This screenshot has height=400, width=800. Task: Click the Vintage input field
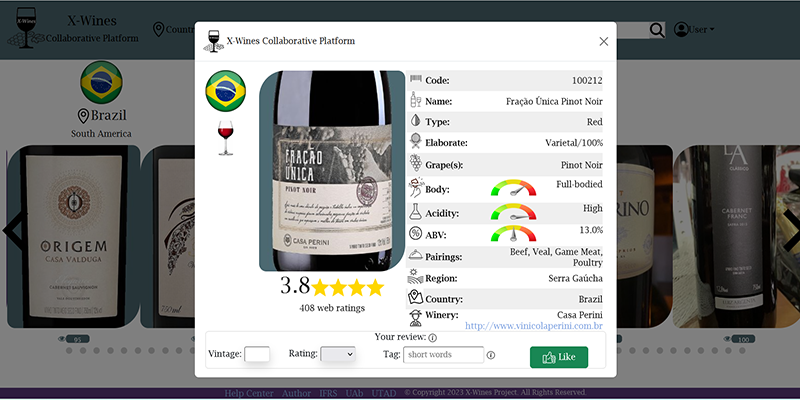click(x=257, y=354)
